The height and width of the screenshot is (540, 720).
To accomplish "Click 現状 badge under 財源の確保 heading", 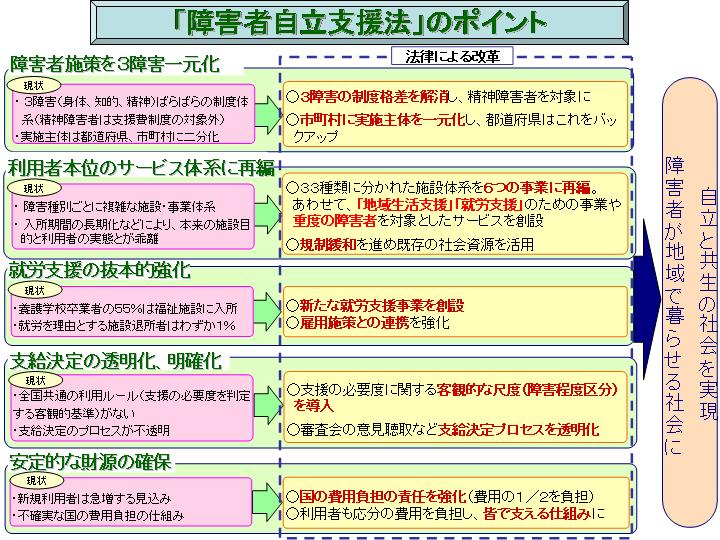I will (x=37, y=480).
